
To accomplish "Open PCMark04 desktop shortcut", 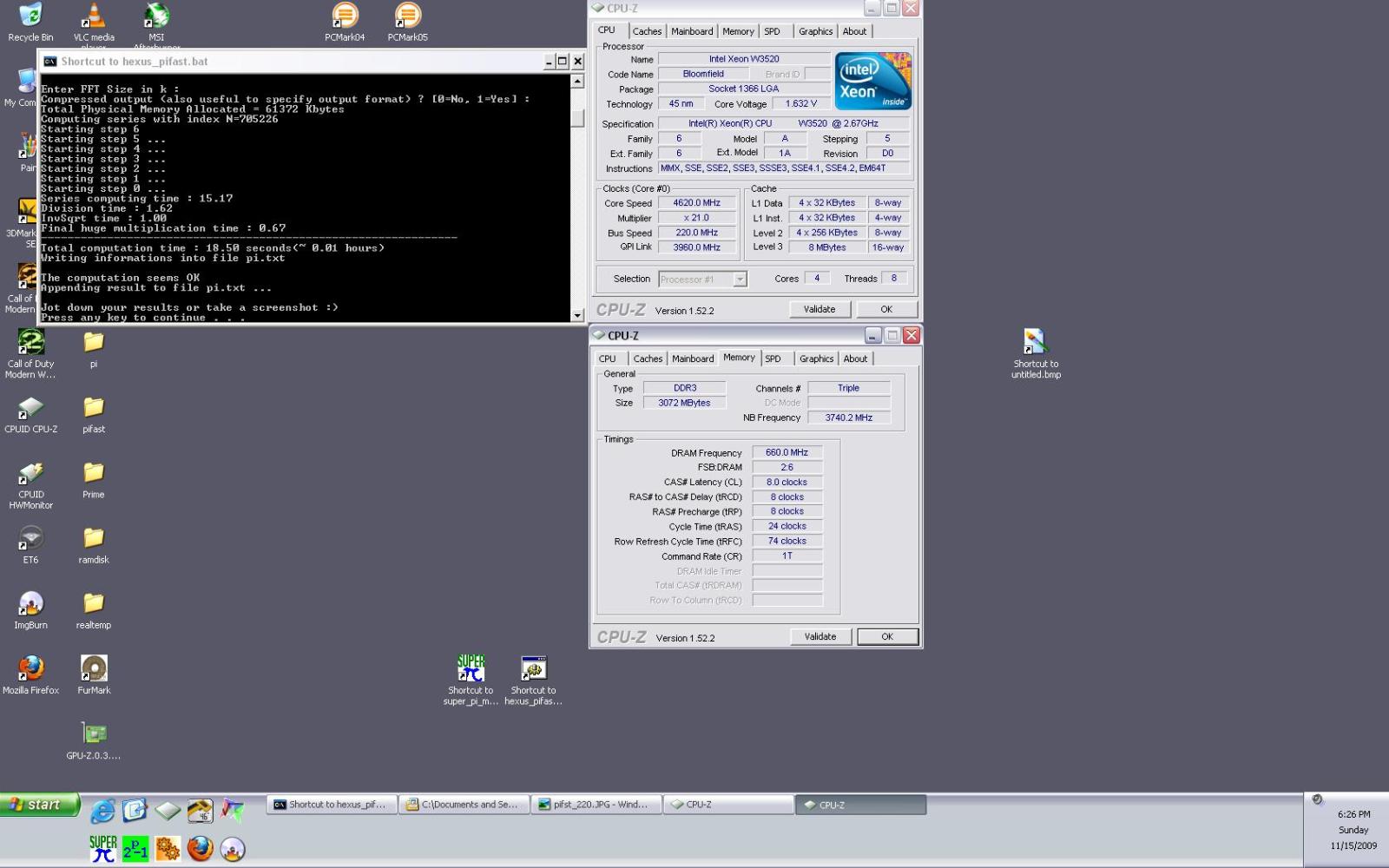I will pyautogui.click(x=345, y=22).
